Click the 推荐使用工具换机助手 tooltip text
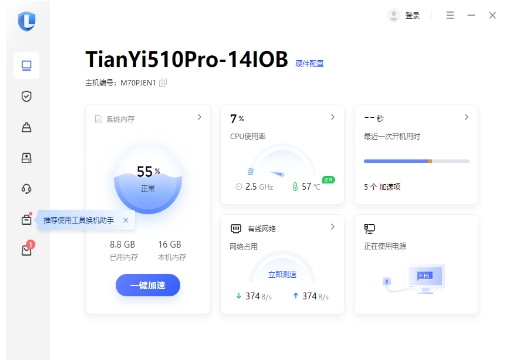Screen dimensions: 522x360 tap(79, 220)
